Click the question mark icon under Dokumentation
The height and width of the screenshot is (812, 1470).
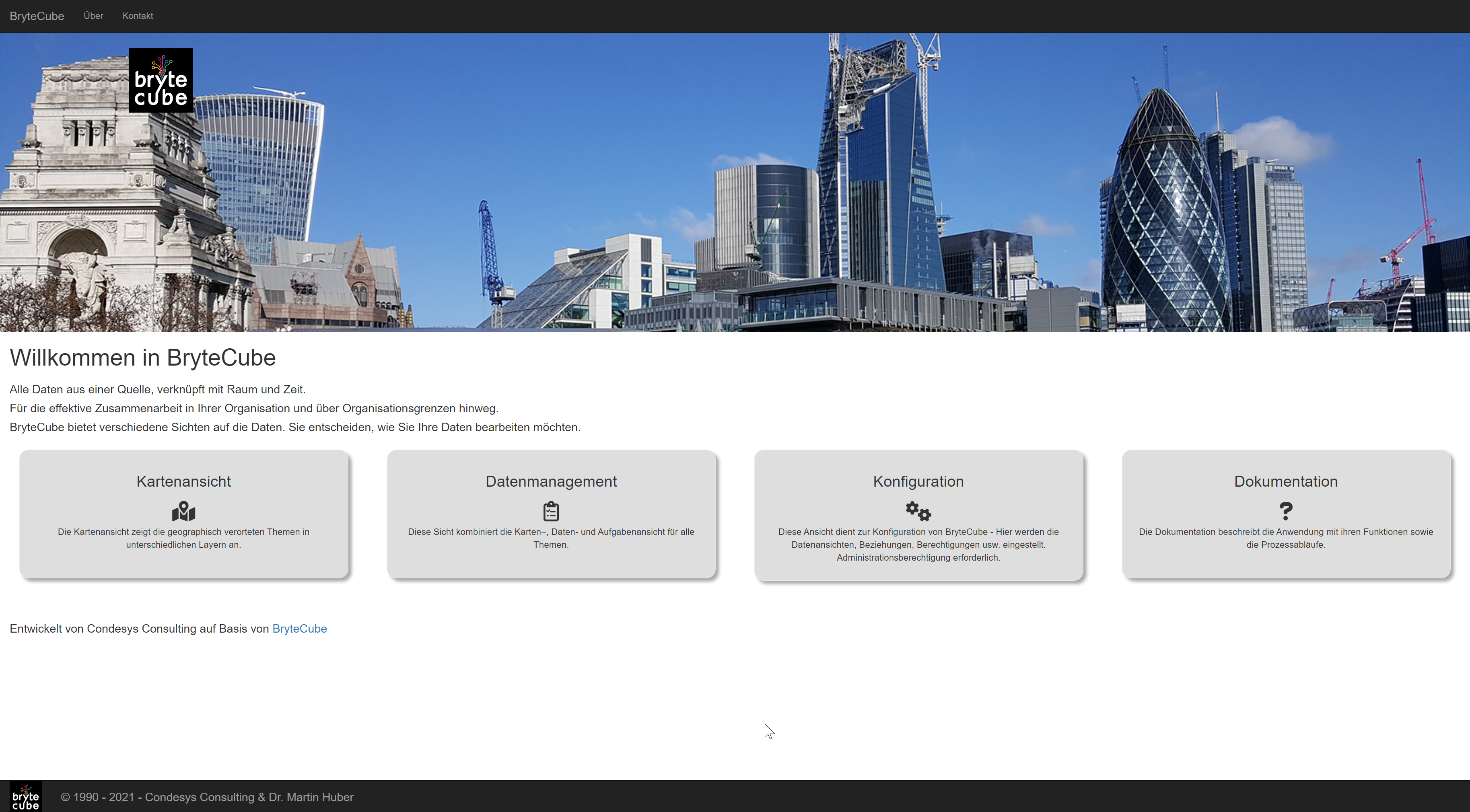pos(1286,511)
